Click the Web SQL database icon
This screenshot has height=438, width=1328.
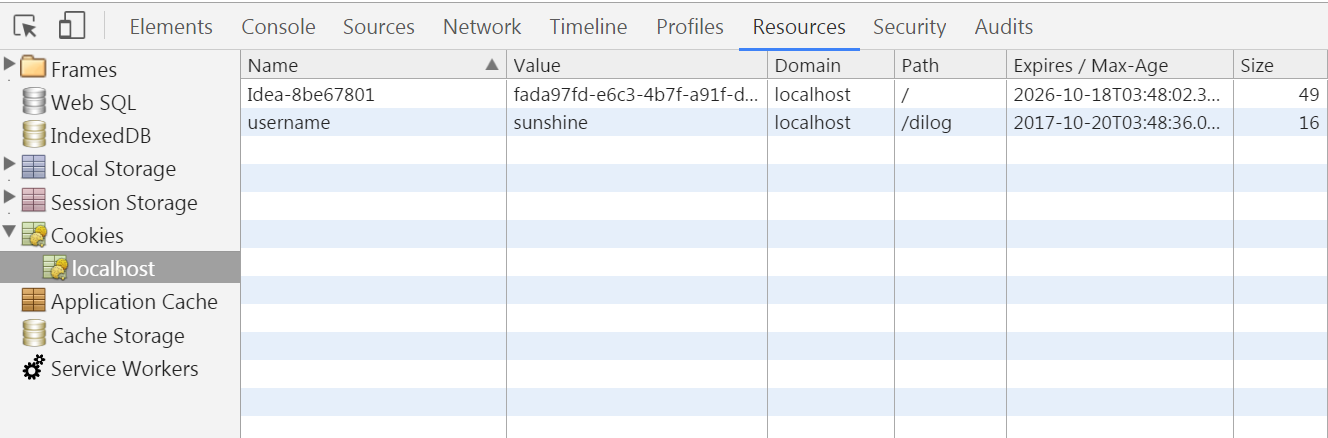click(x=34, y=101)
